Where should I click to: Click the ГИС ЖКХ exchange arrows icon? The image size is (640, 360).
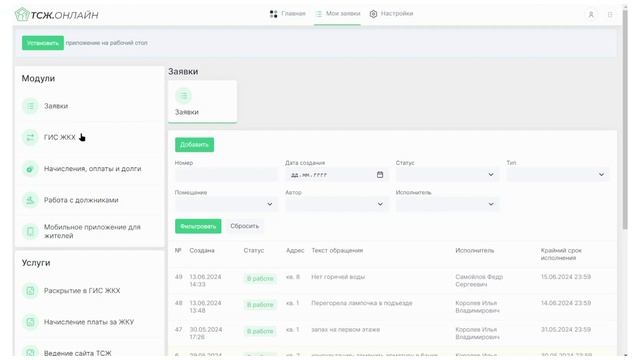[30, 138]
